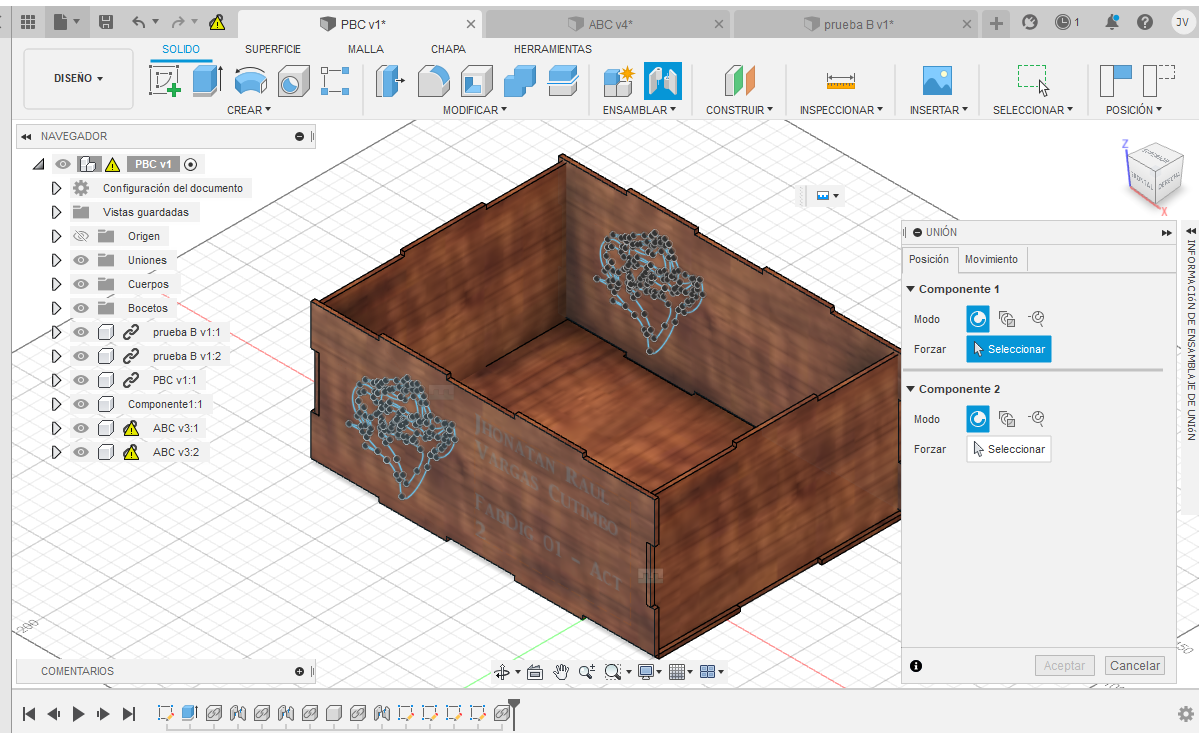Image resolution: width=1199 pixels, height=733 pixels.
Task: Select the Revolve tool icon
Action: (250, 81)
